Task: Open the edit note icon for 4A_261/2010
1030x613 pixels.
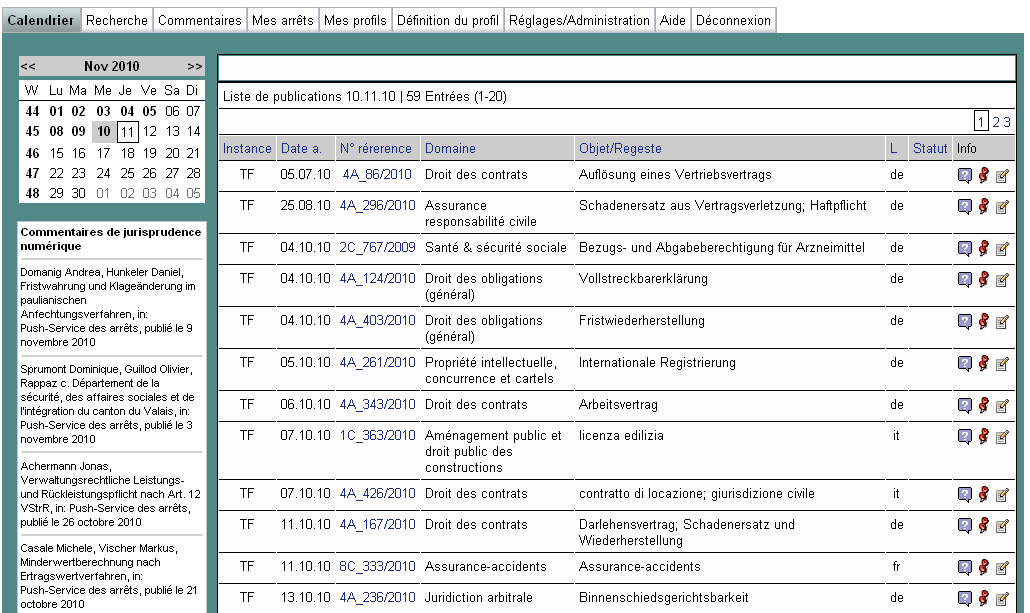Action: click(x=1002, y=363)
